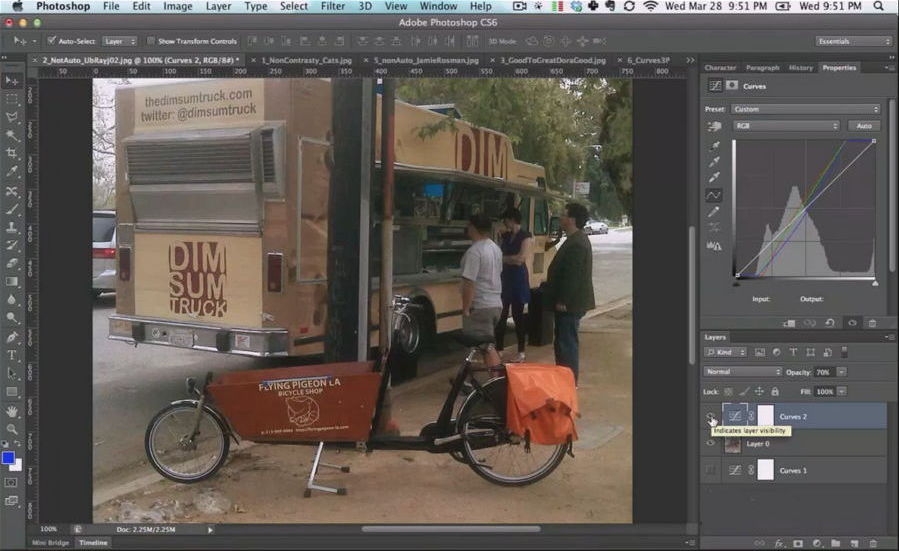Screen dimensions: 899x551
Task: Click the Layer 0 thumbnail
Action: coord(733,444)
